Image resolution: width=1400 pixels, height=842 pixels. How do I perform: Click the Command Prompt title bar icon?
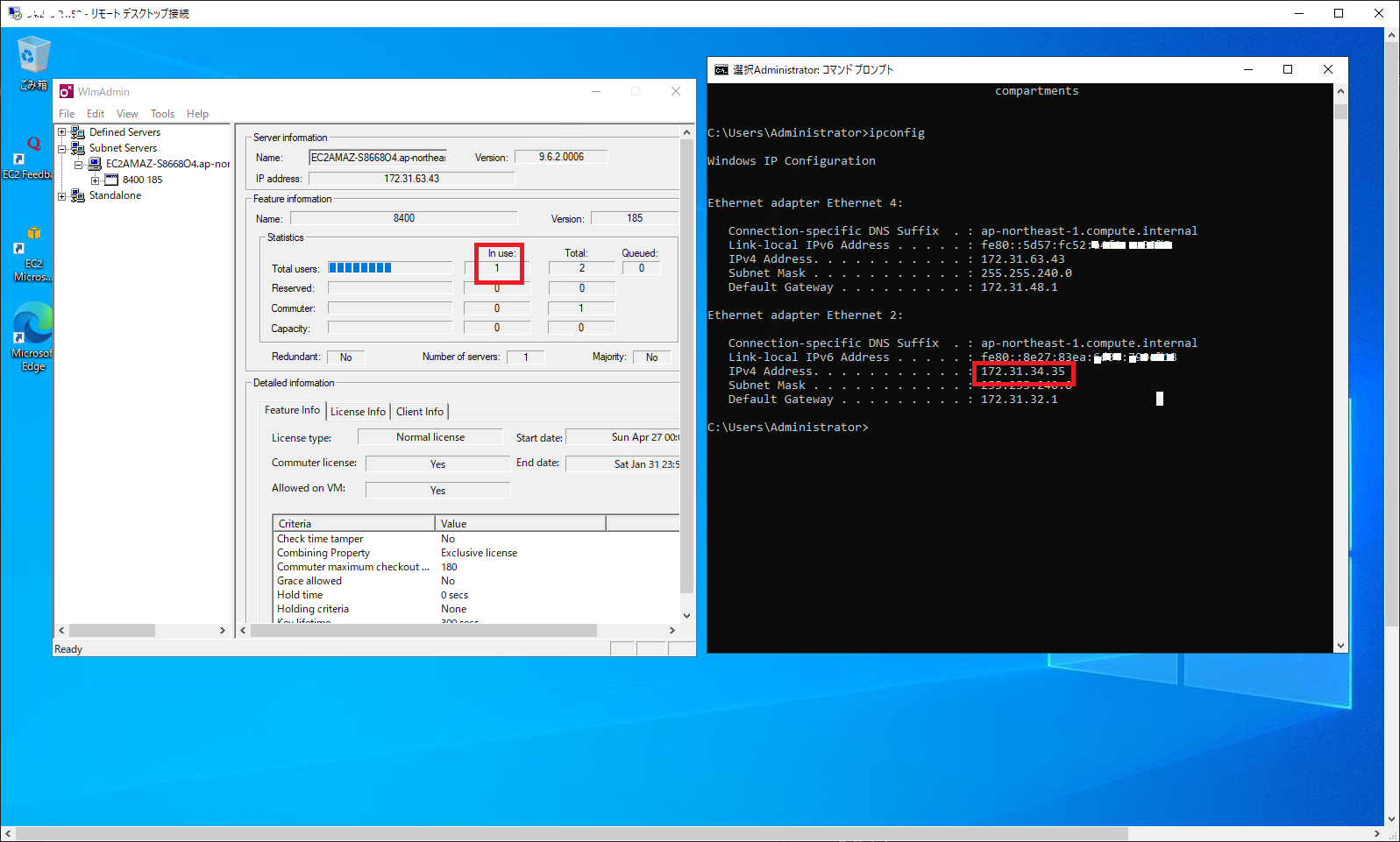coord(721,69)
